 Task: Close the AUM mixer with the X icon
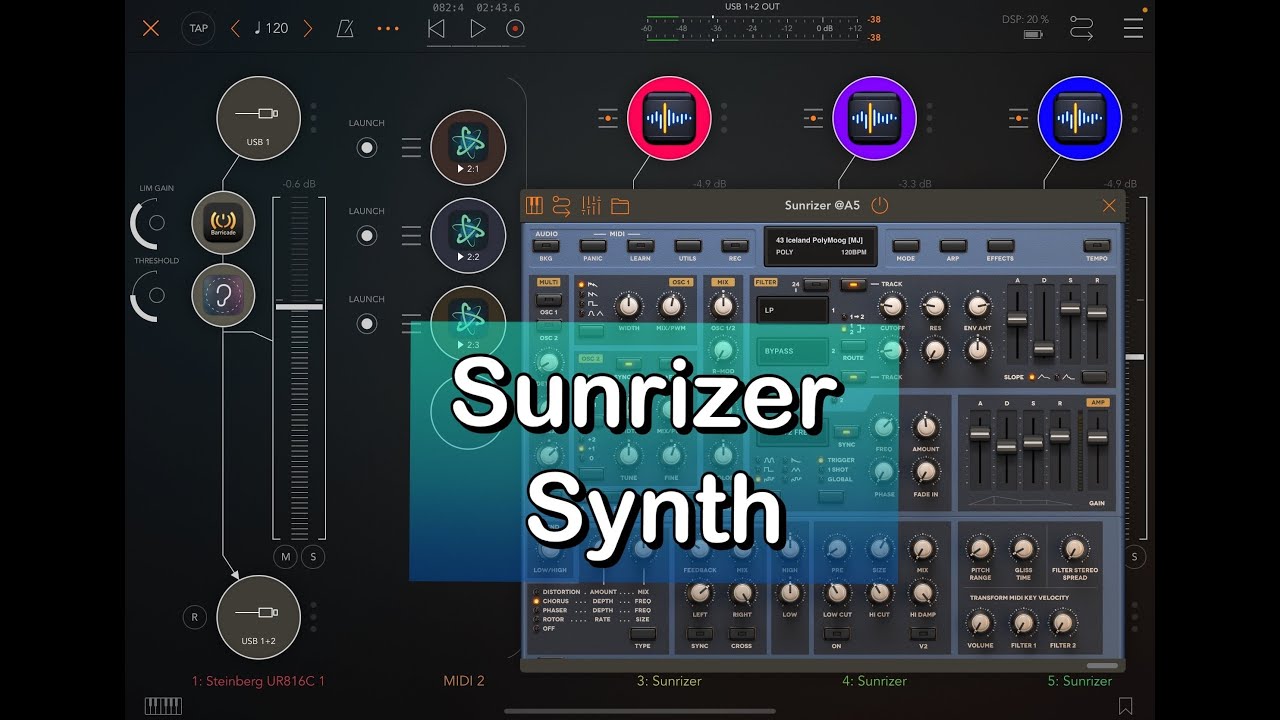pyautogui.click(x=151, y=28)
